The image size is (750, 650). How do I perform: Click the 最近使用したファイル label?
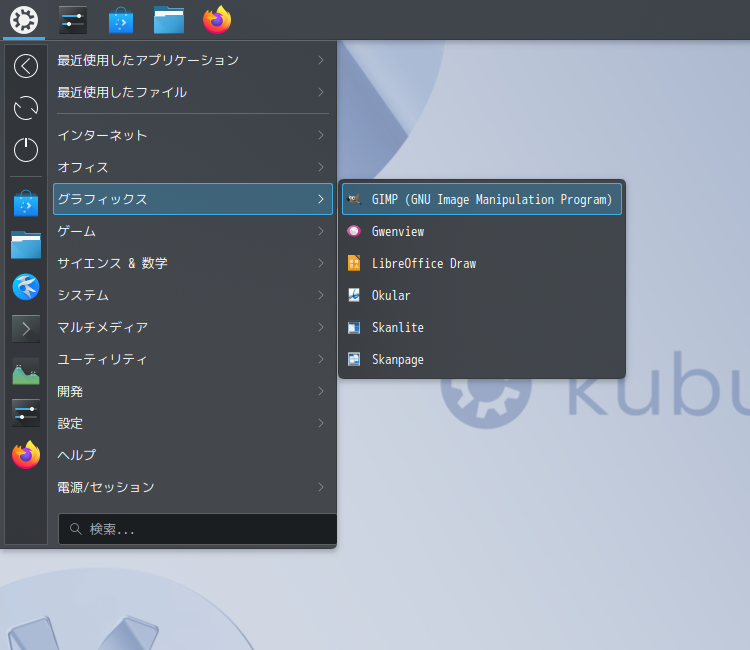(x=122, y=92)
